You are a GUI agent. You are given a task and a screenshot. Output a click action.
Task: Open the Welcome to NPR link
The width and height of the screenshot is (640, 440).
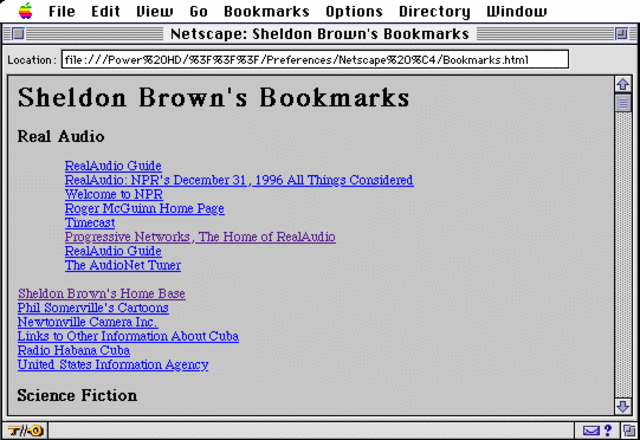(x=113, y=194)
